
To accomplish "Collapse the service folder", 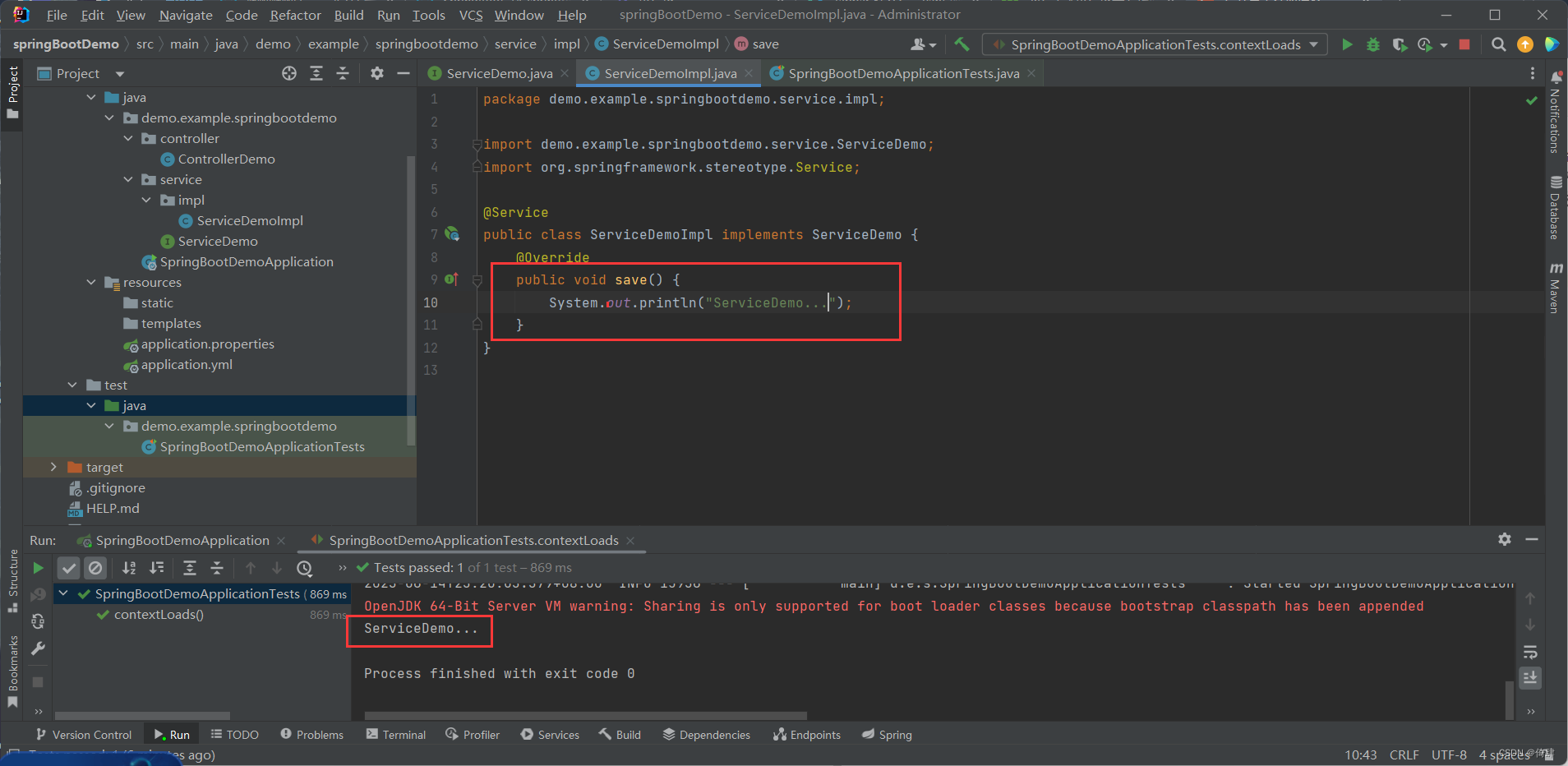I will point(128,179).
